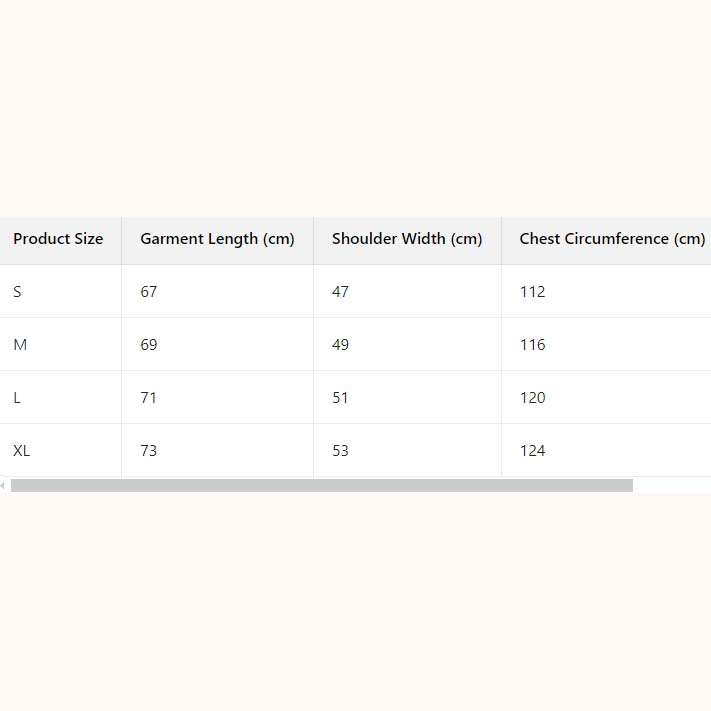Click the horizontal scrollbar thumb
This screenshot has width=711, height=711.
(321, 486)
